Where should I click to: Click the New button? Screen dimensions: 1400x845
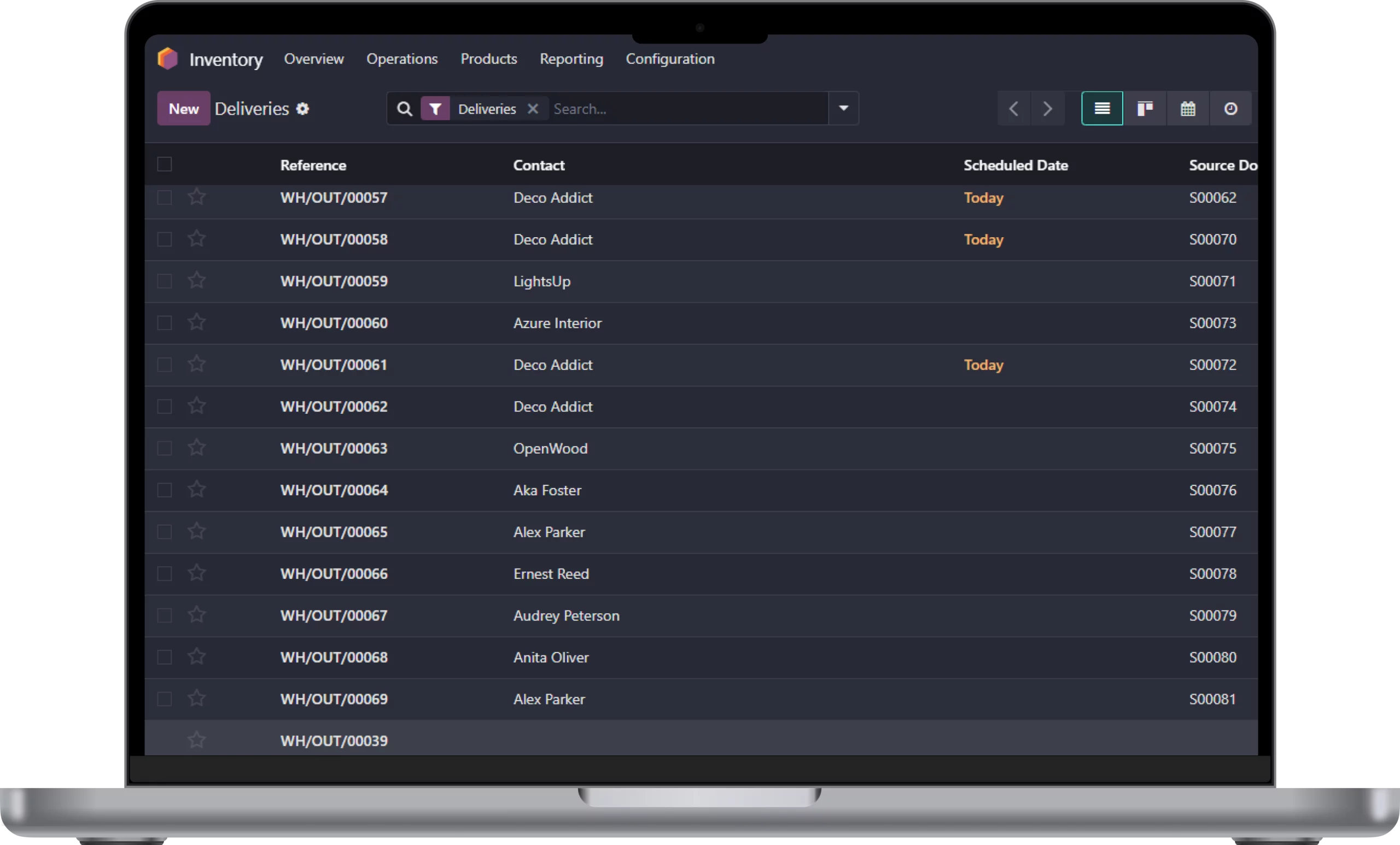(x=184, y=108)
